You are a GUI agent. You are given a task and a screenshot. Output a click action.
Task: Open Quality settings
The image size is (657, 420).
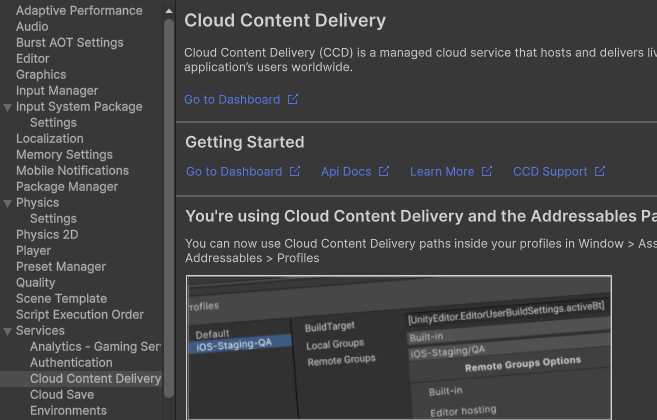point(36,283)
